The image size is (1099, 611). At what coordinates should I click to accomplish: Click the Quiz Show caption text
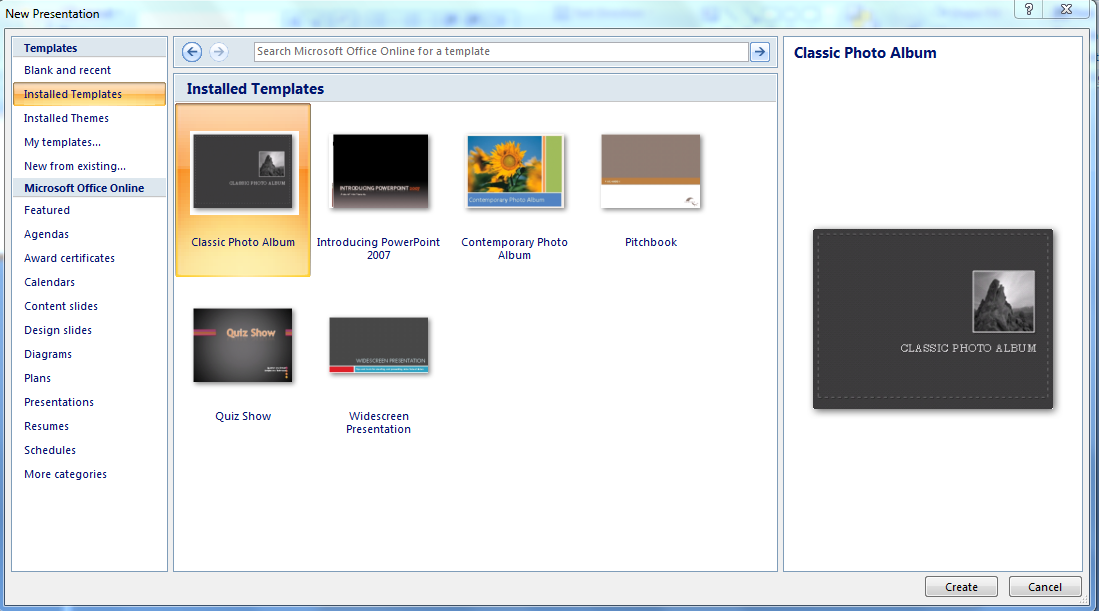243,416
